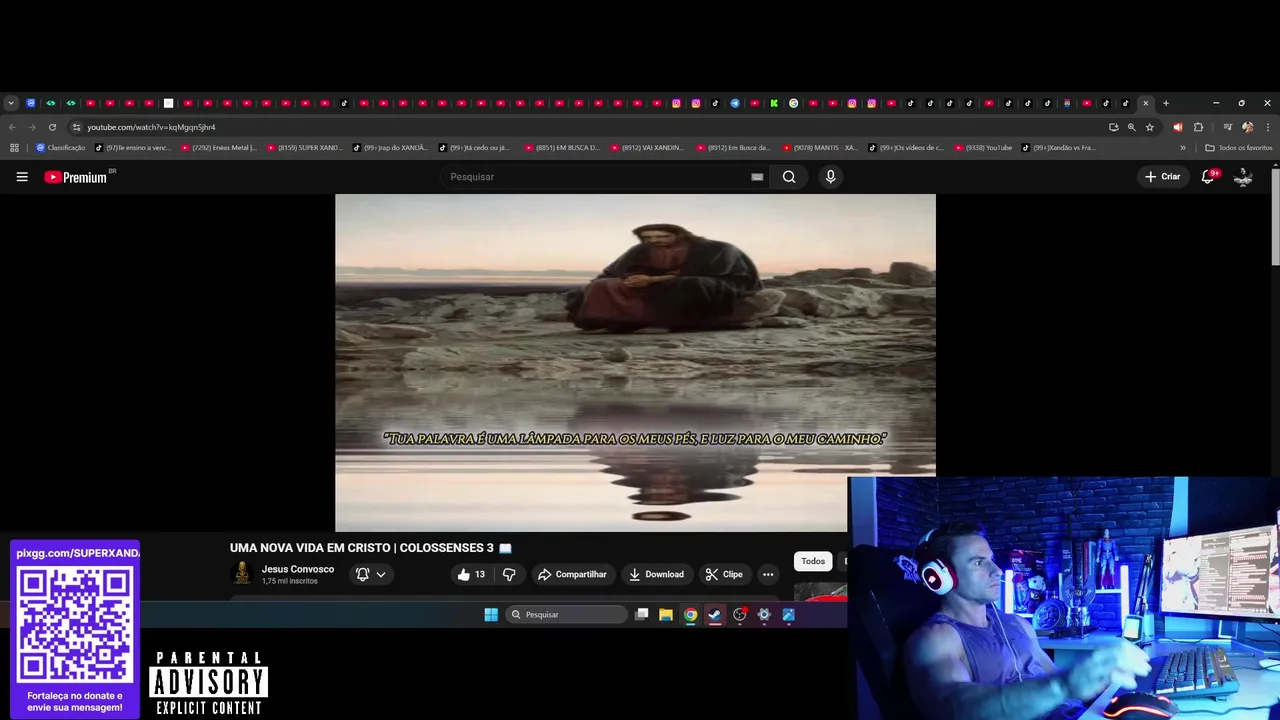This screenshot has height=720, width=1280.
Task: Open the 'SUPER XAND...' bookmark
Action: [x=304, y=148]
